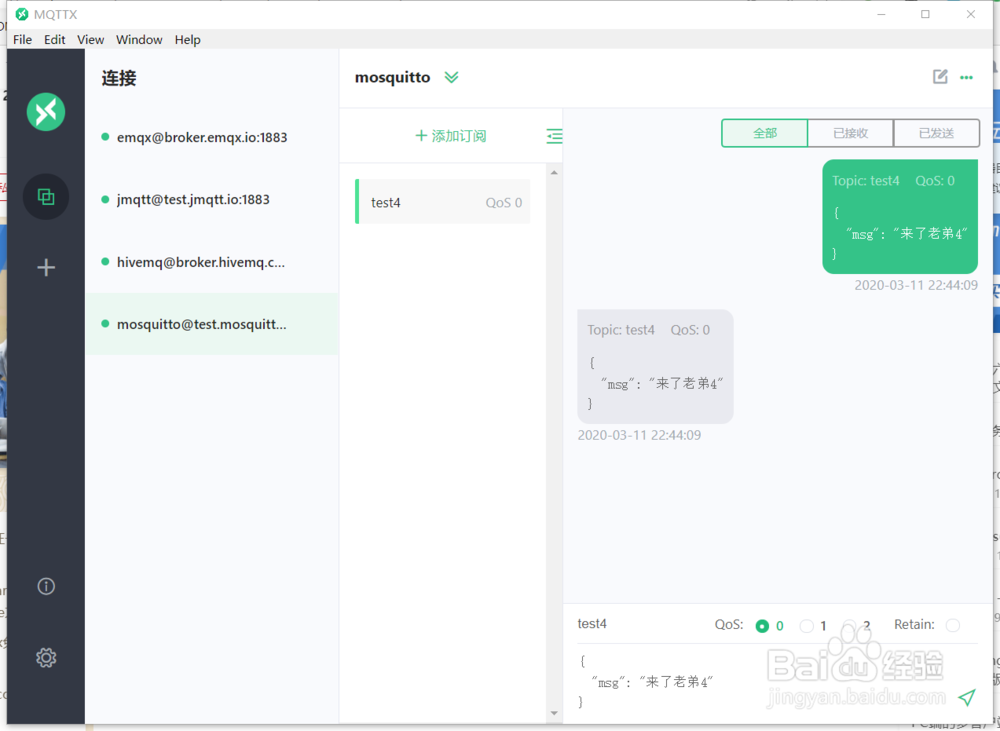Open the three-dots more options menu
This screenshot has height=731, width=1000.
pos(967,77)
